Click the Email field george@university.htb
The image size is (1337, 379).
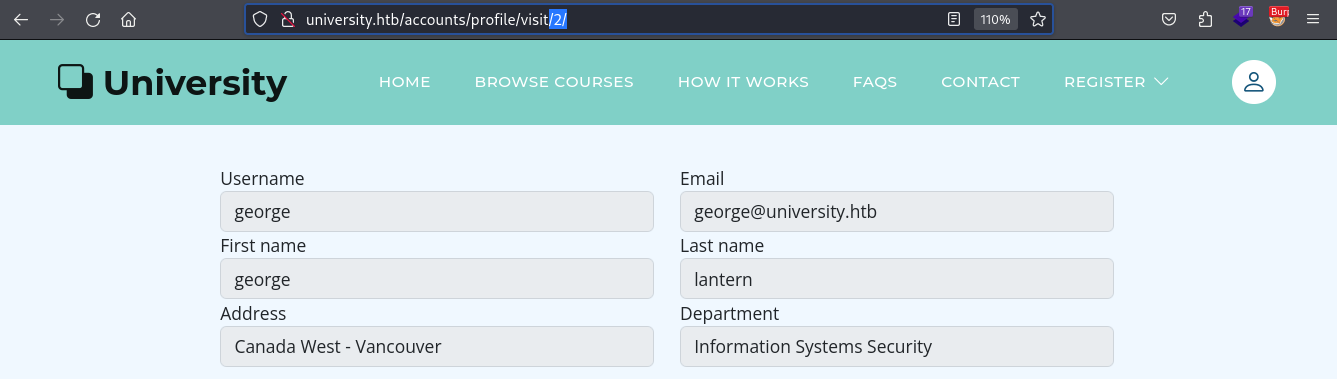tap(897, 212)
